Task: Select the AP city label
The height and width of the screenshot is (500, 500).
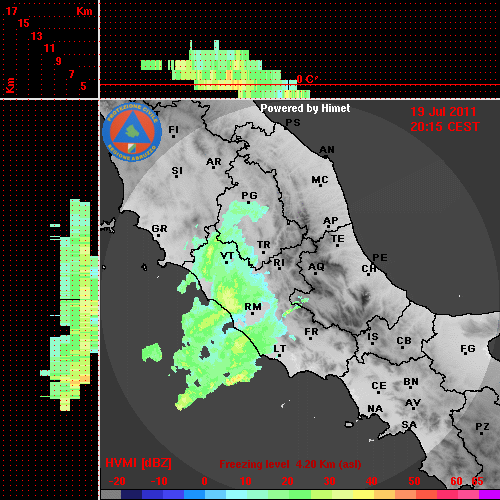Action: [330, 220]
